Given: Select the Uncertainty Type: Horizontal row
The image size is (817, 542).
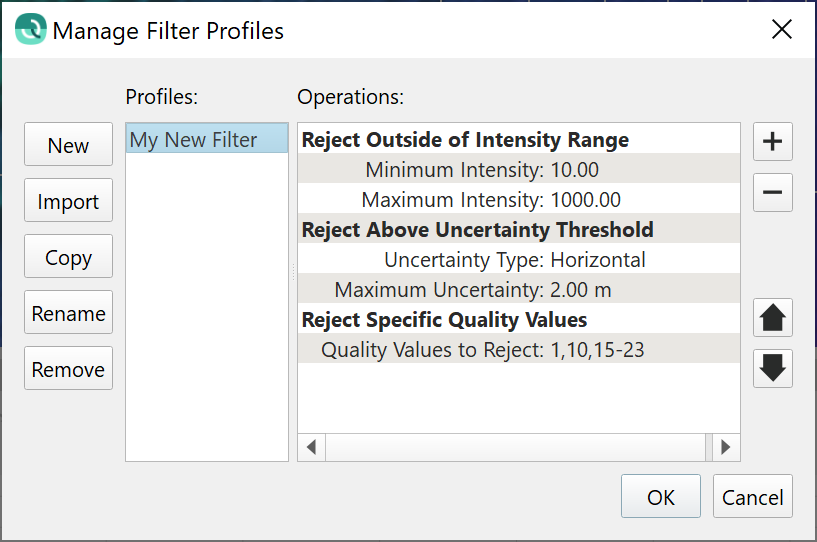Looking at the screenshot, I should click(x=515, y=260).
